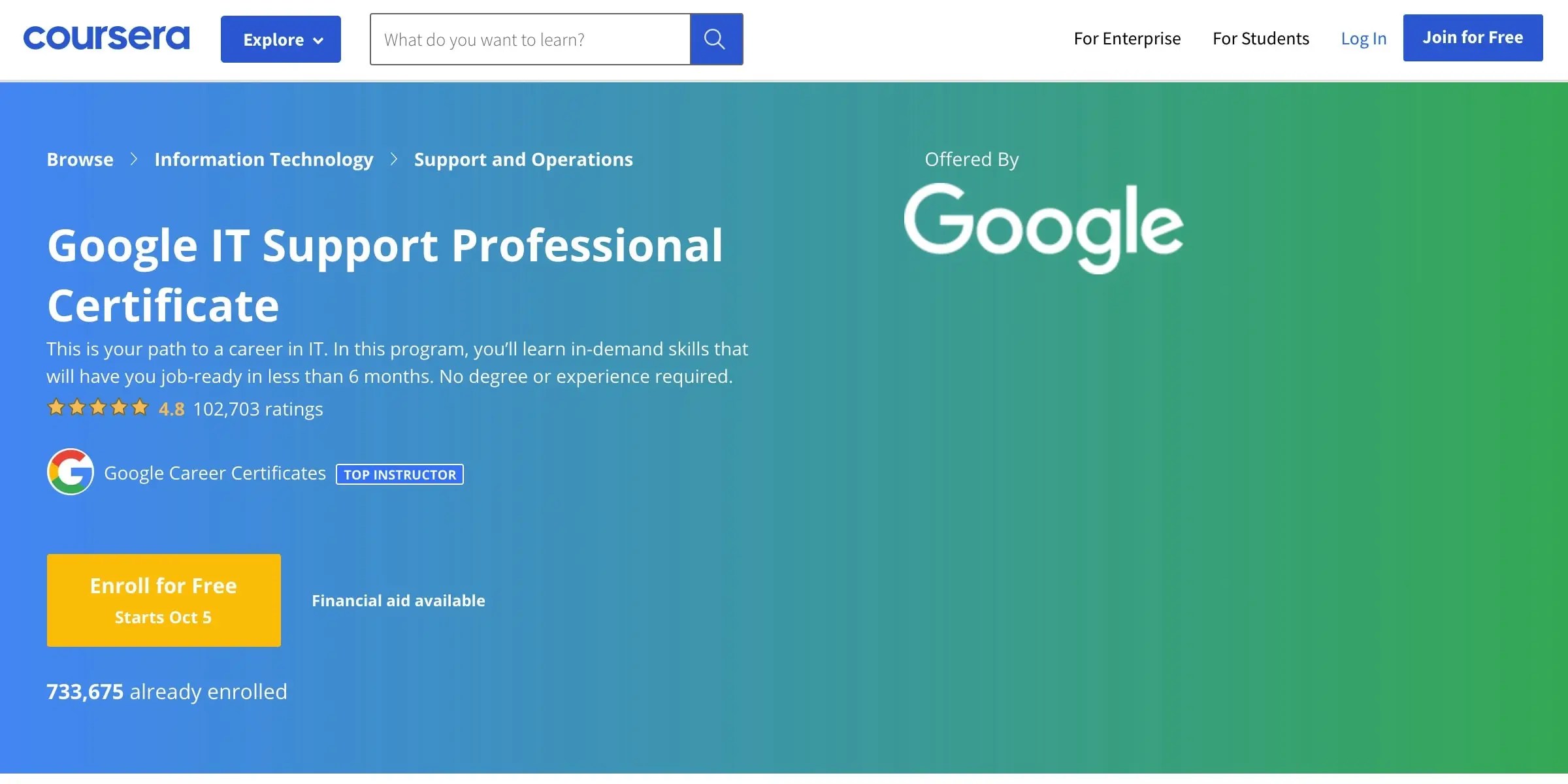Screen dimensions: 1568x784
Task: Open the For Enterprise menu item
Action: [1126, 39]
